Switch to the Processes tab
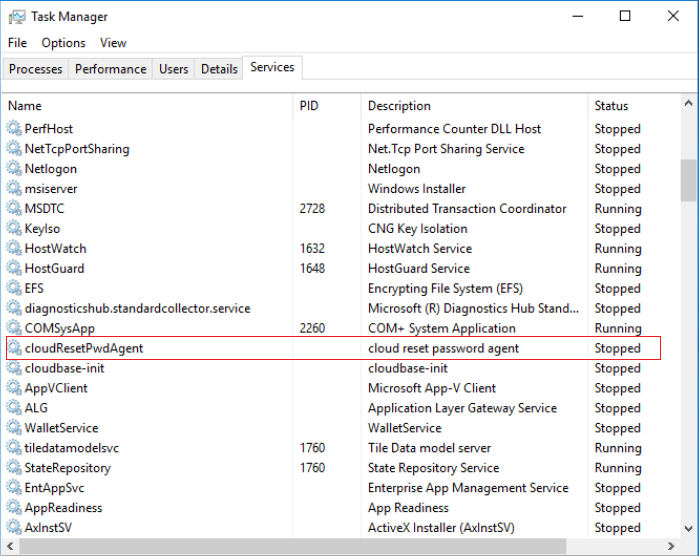 click(x=36, y=69)
